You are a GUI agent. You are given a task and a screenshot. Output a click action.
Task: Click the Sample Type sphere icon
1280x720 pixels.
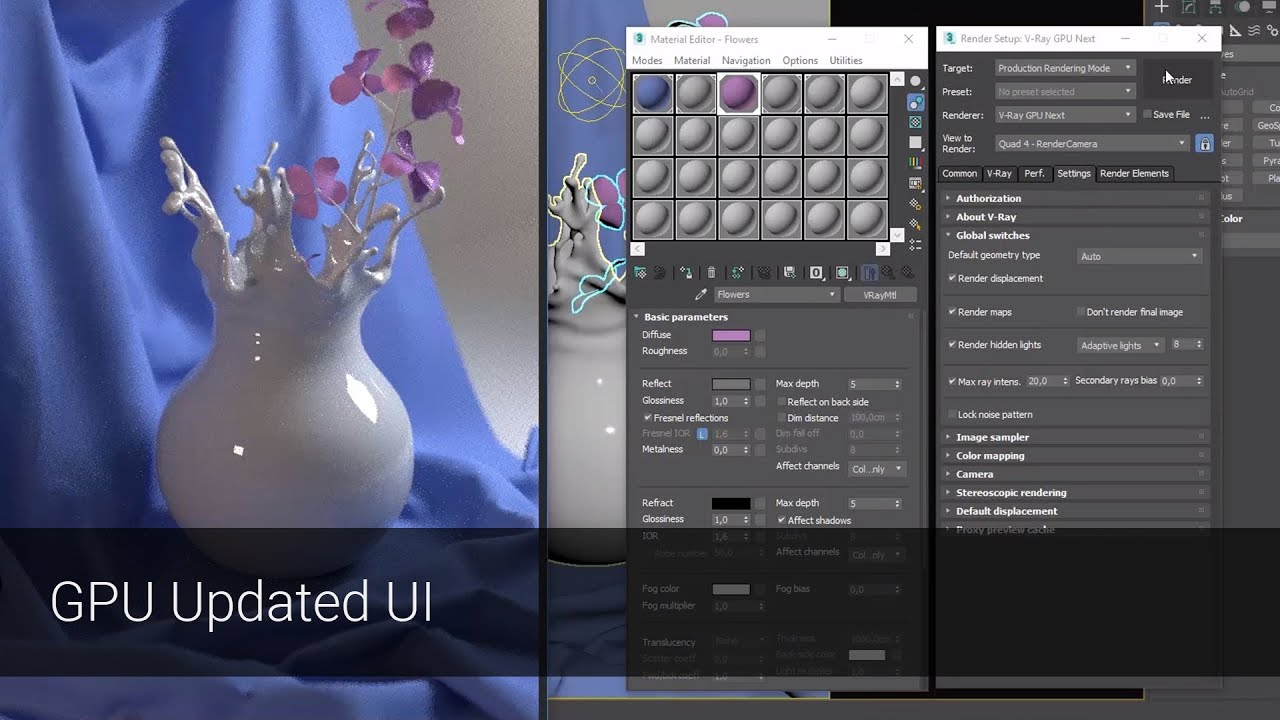tap(915, 81)
